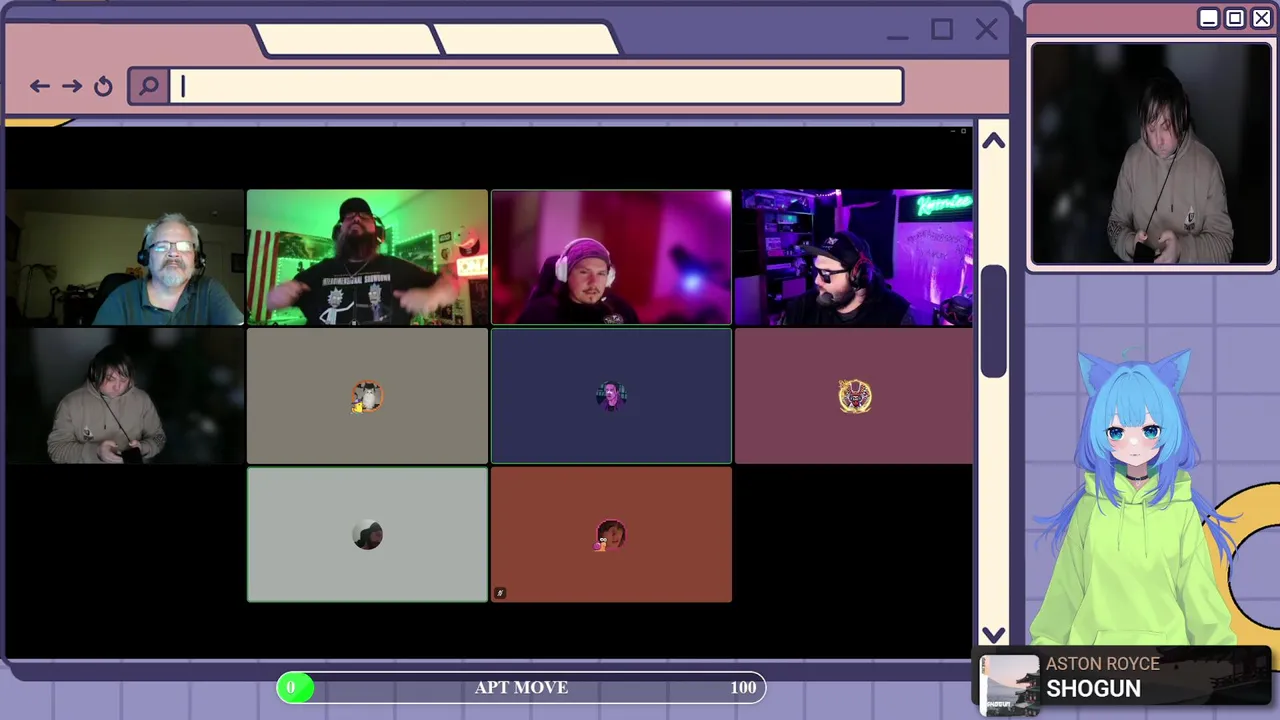Switch to the second blank browser tab
Viewport: 1280px width, 720px height.
(528, 39)
